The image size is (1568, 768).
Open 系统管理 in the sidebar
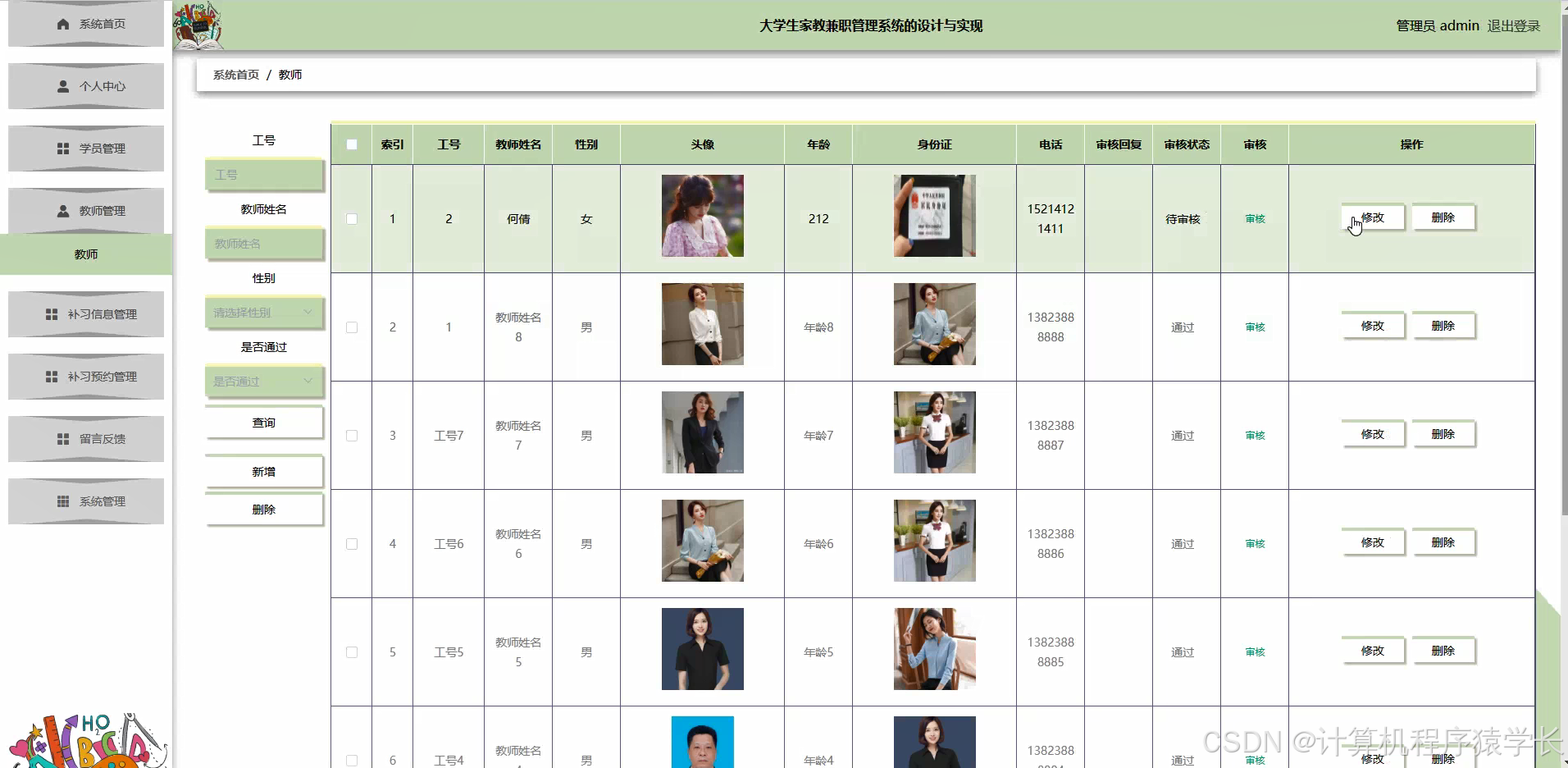(86, 501)
